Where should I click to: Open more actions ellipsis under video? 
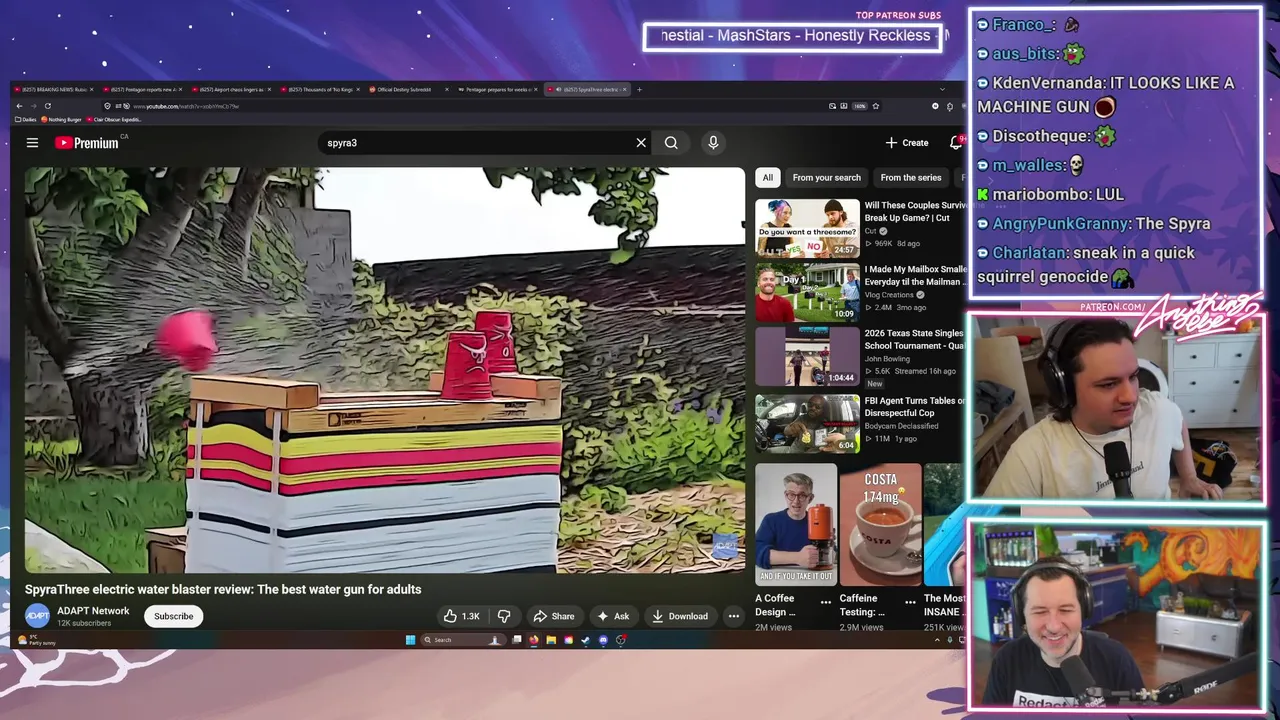pos(733,616)
